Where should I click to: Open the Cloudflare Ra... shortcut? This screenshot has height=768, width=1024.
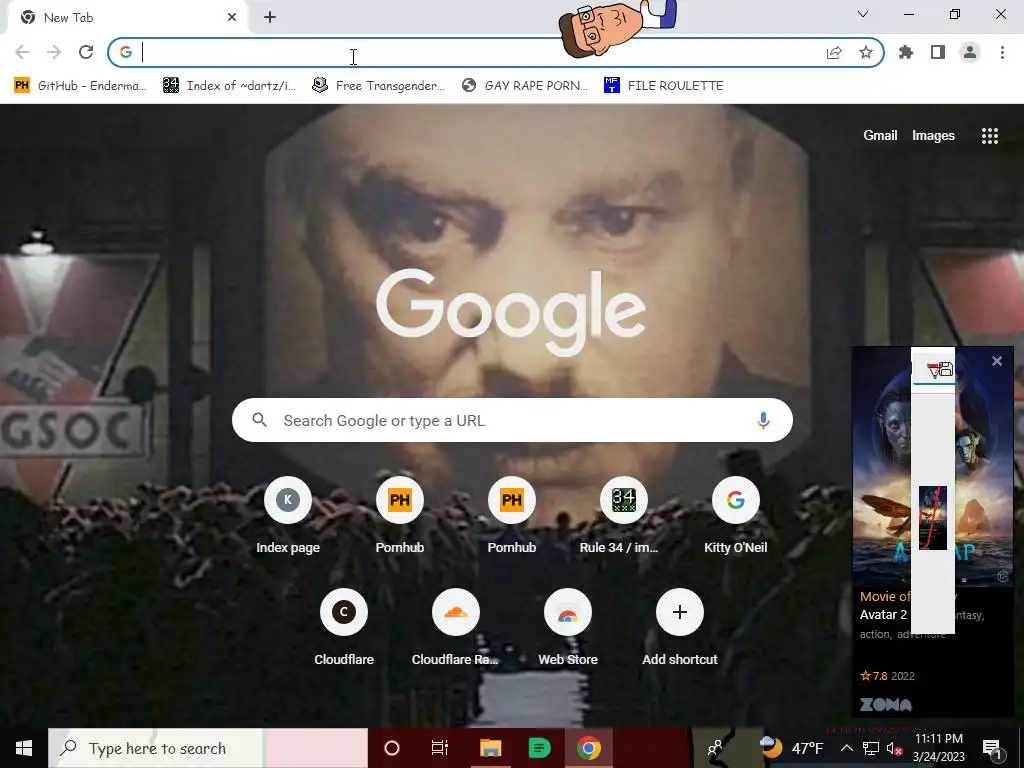point(455,628)
